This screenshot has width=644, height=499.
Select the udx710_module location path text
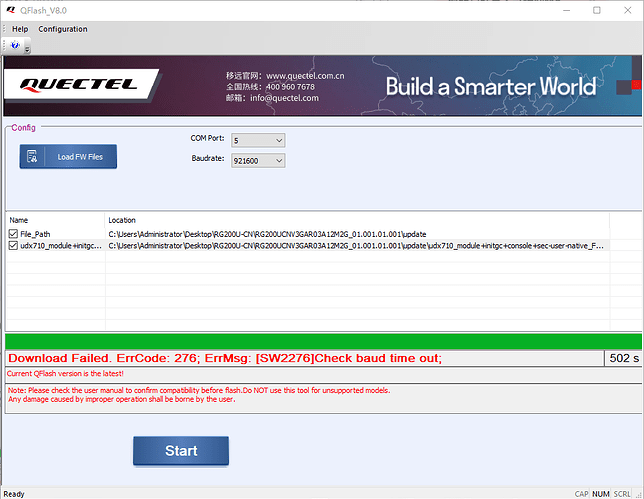tap(356, 246)
